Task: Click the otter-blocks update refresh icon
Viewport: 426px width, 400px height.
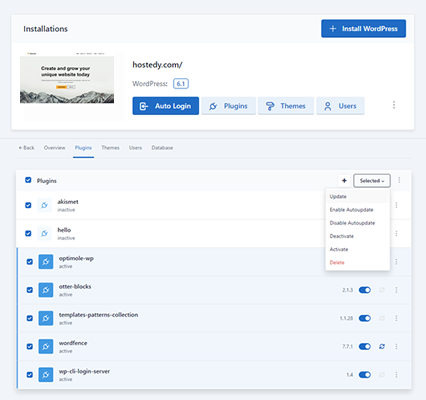Action: click(x=382, y=290)
